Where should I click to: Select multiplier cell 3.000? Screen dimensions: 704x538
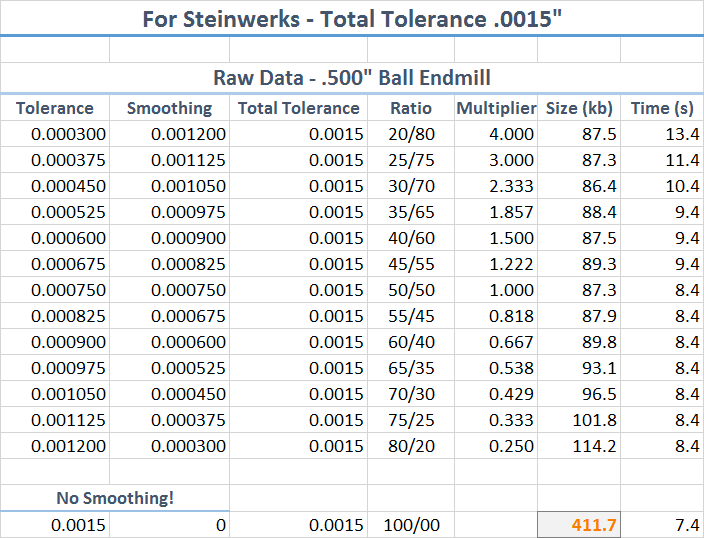[x=496, y=160]
